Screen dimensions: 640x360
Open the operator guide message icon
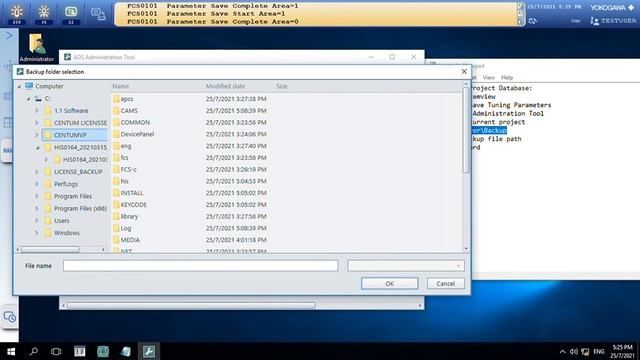(x=71, y=14)
